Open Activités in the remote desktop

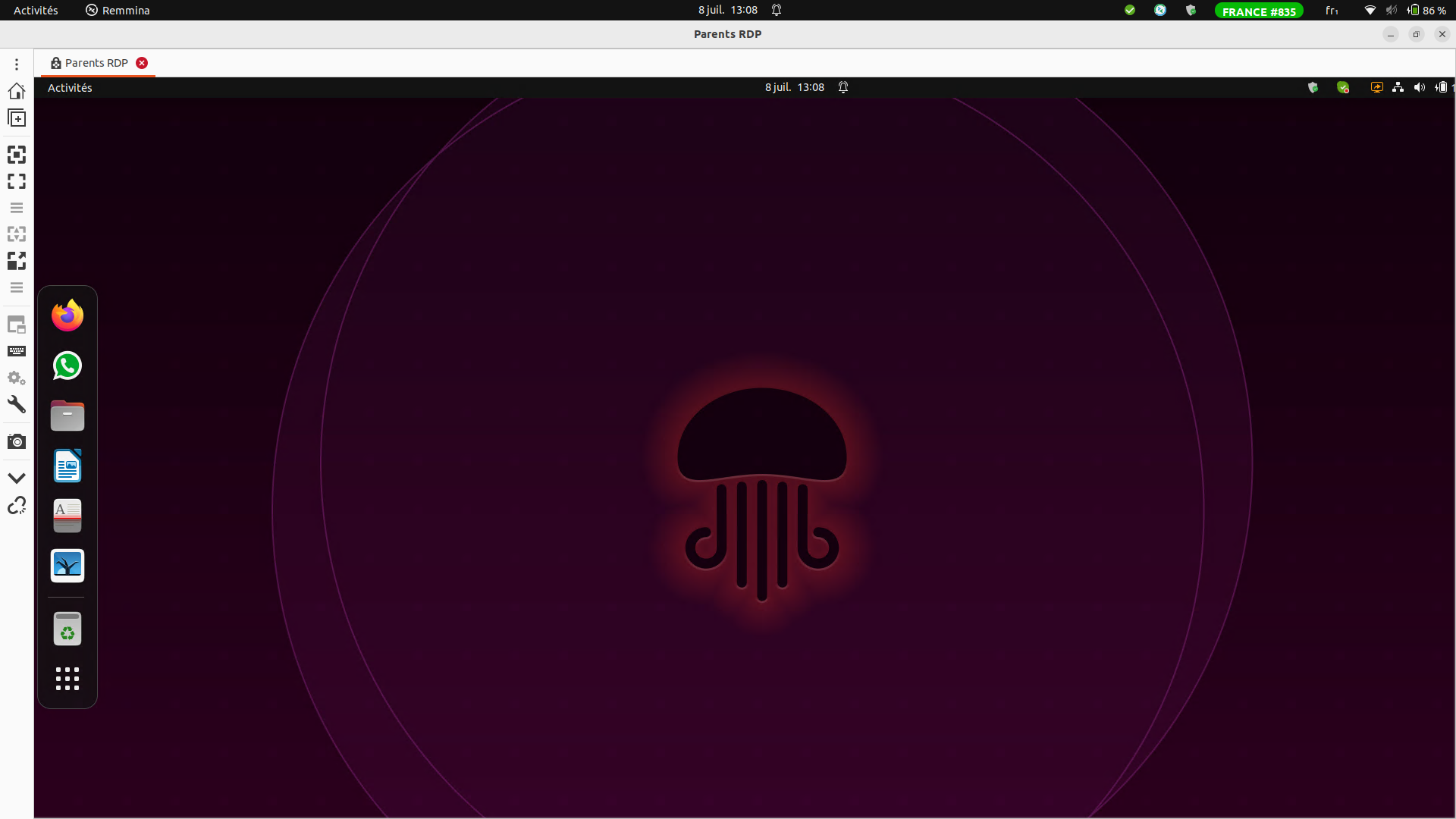coord(70,88)
